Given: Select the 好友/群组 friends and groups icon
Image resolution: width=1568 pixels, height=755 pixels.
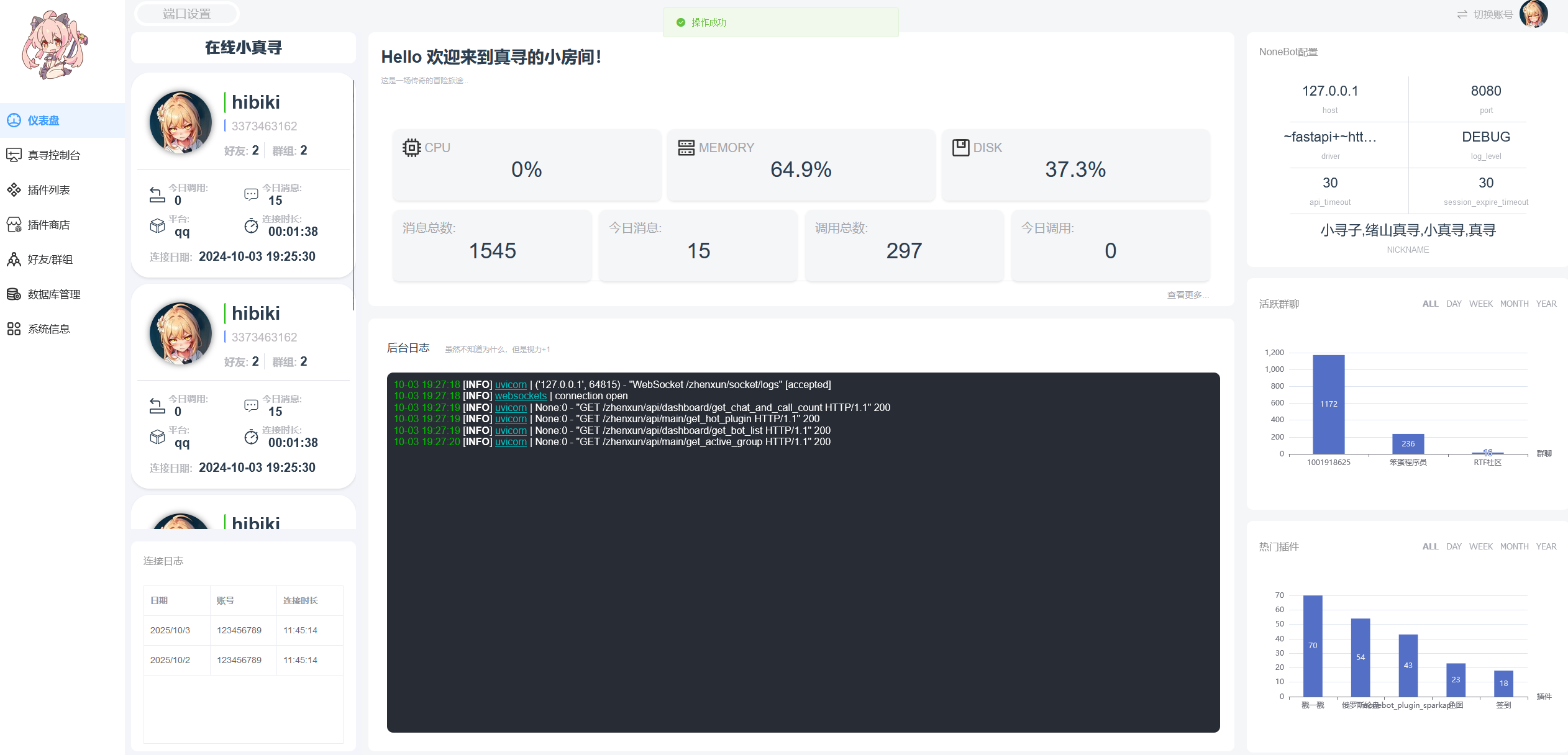Looking at the screenshot, I should point(14,260).
